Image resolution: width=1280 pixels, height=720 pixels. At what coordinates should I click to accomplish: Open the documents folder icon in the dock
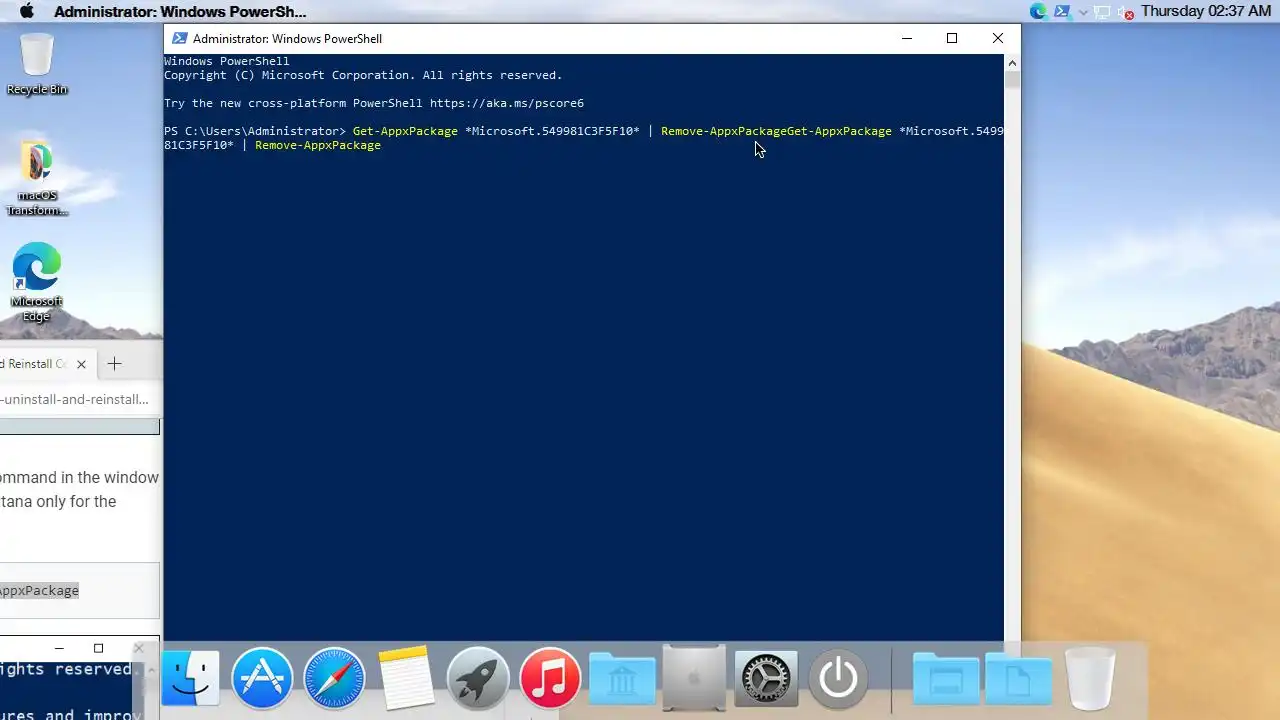pyautogui.click(x=1018, y=680)
